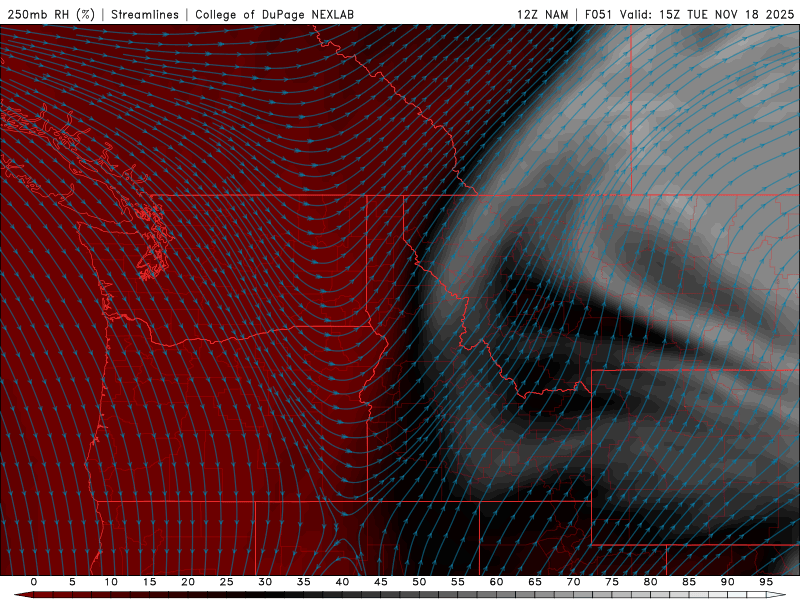
Task: Click the '45' colorbar scale label
Action: click(381, 582)
